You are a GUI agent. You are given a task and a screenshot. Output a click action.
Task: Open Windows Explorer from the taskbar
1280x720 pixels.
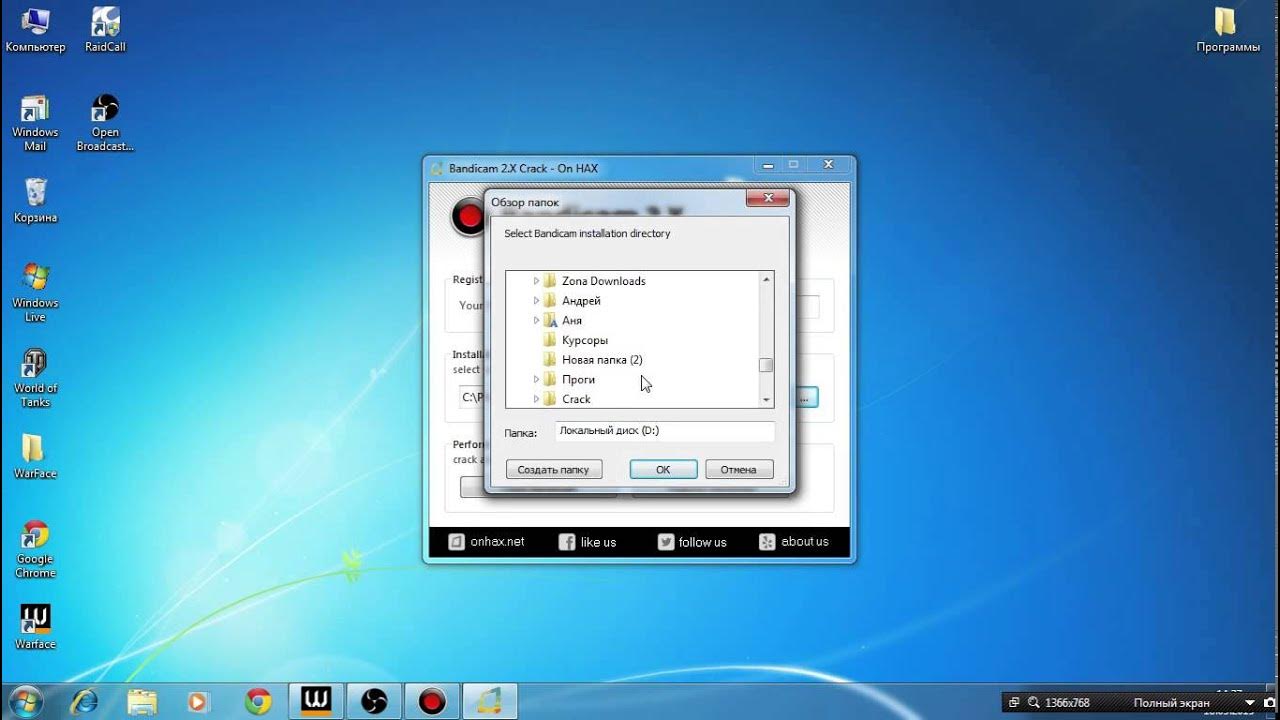142,702
